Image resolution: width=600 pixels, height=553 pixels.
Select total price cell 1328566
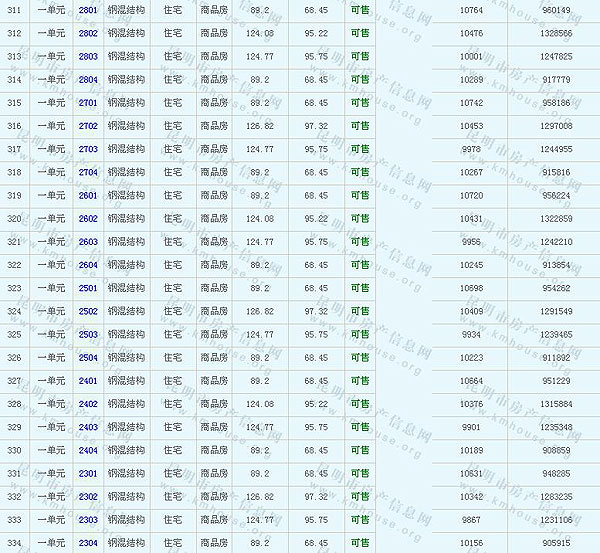tap(555, 33)
